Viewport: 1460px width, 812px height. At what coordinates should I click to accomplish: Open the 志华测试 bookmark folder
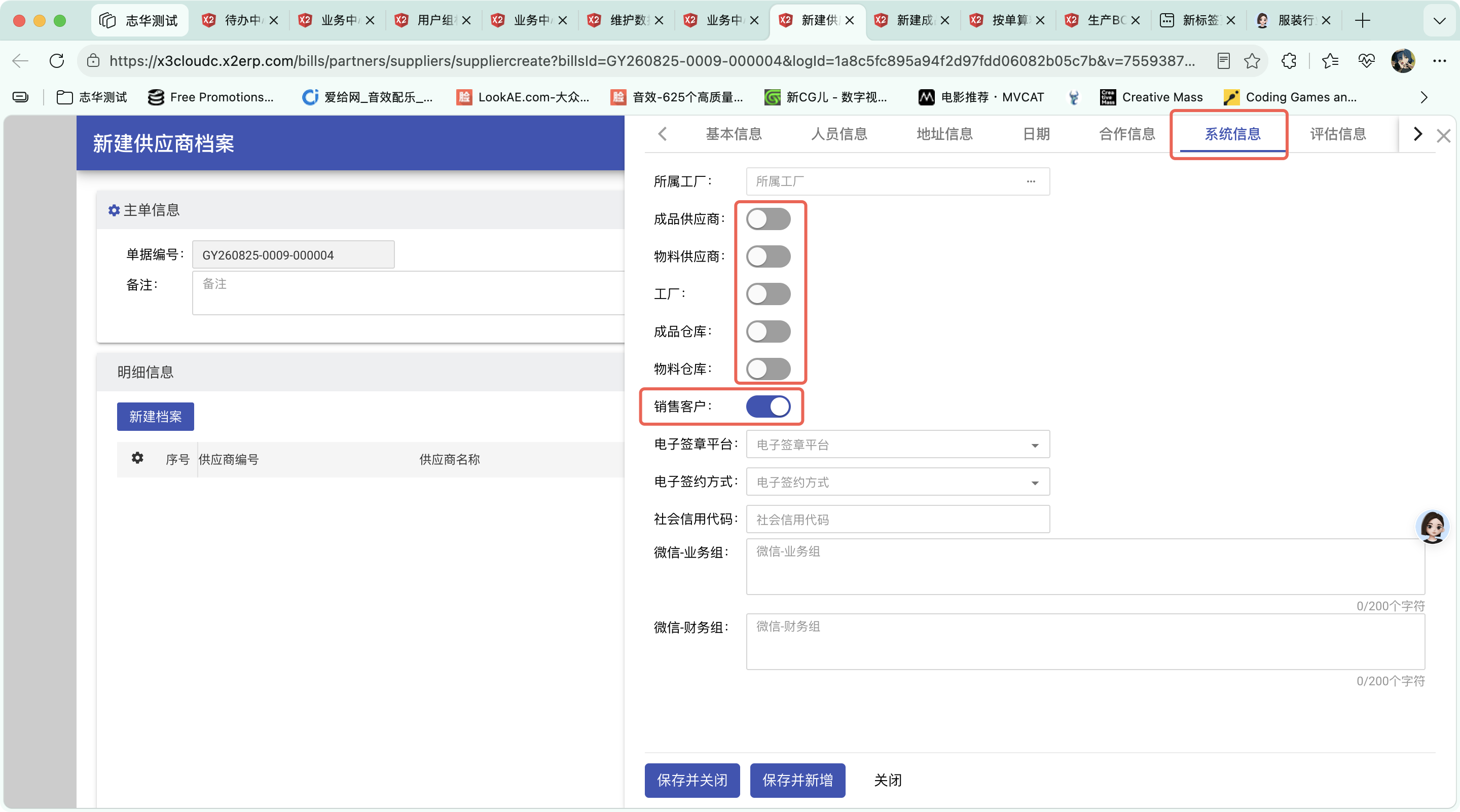pos(92,97)
